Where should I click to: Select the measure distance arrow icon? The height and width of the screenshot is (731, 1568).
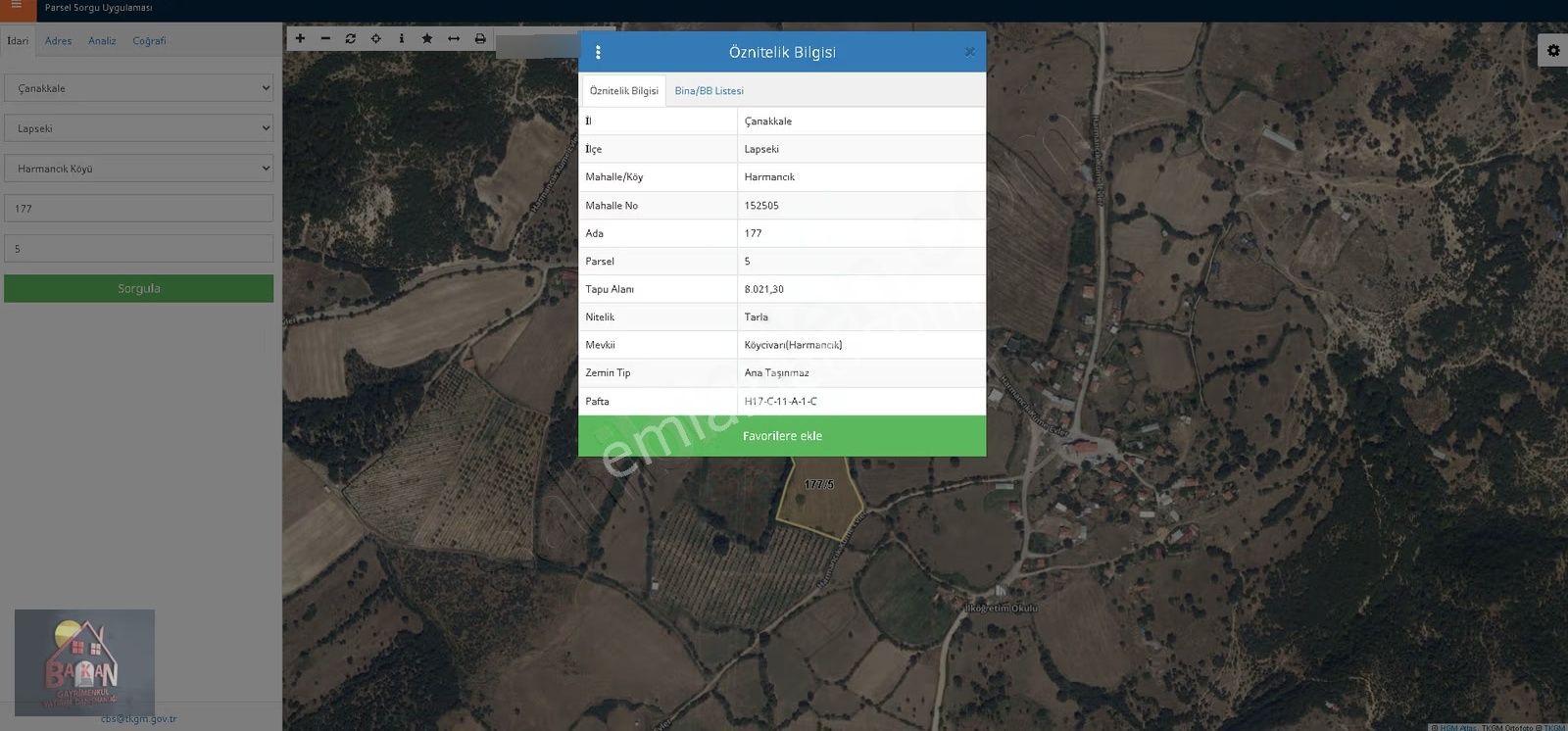click(454, 38)
